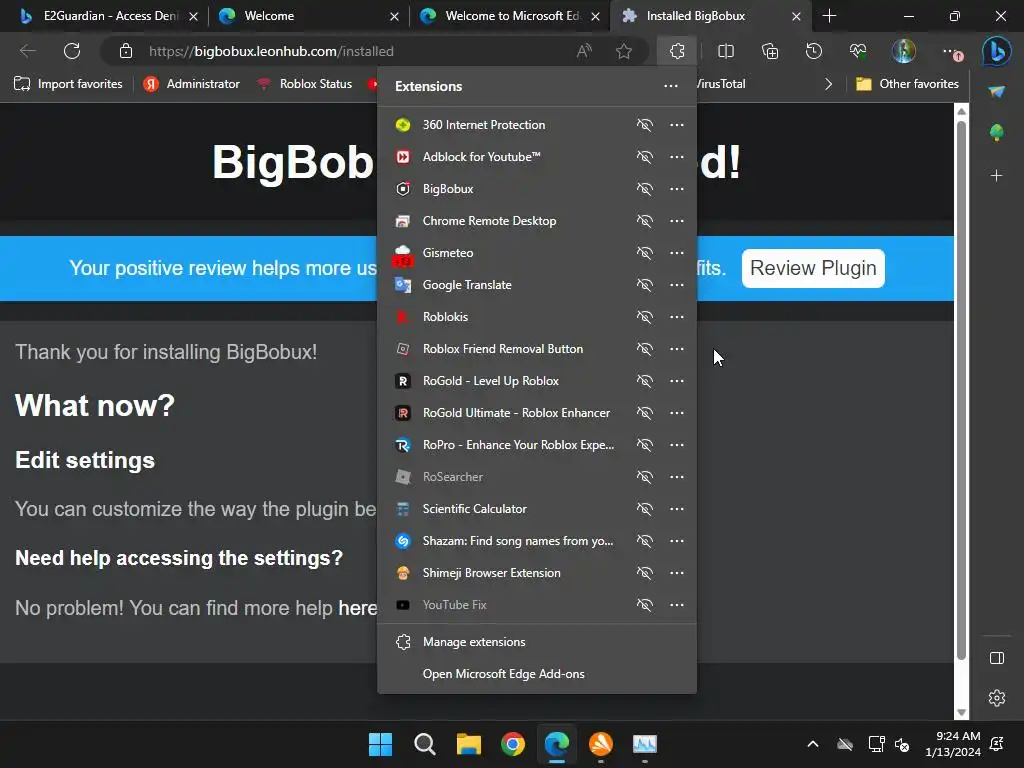Toggle toolbar visibility for RoSearcher
The height and width of the screenshot is (768, 1024).
645,477
